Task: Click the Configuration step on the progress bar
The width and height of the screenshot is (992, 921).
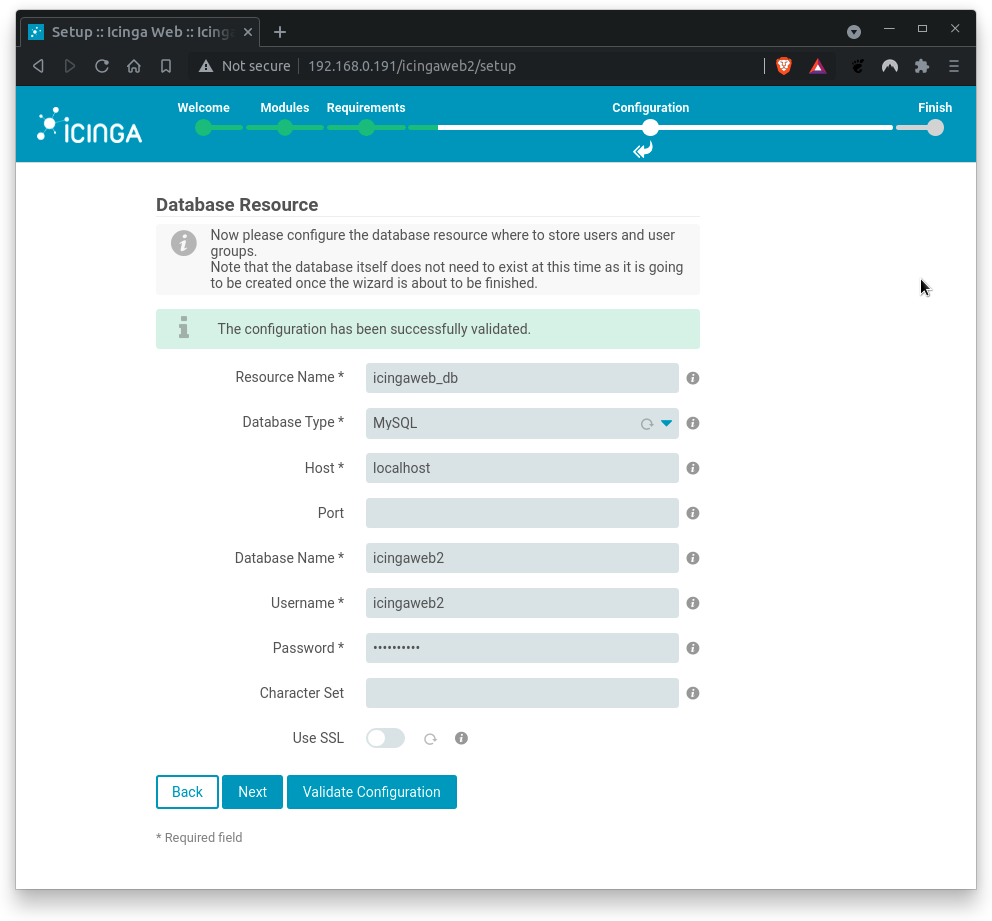Action: [650, 127]
